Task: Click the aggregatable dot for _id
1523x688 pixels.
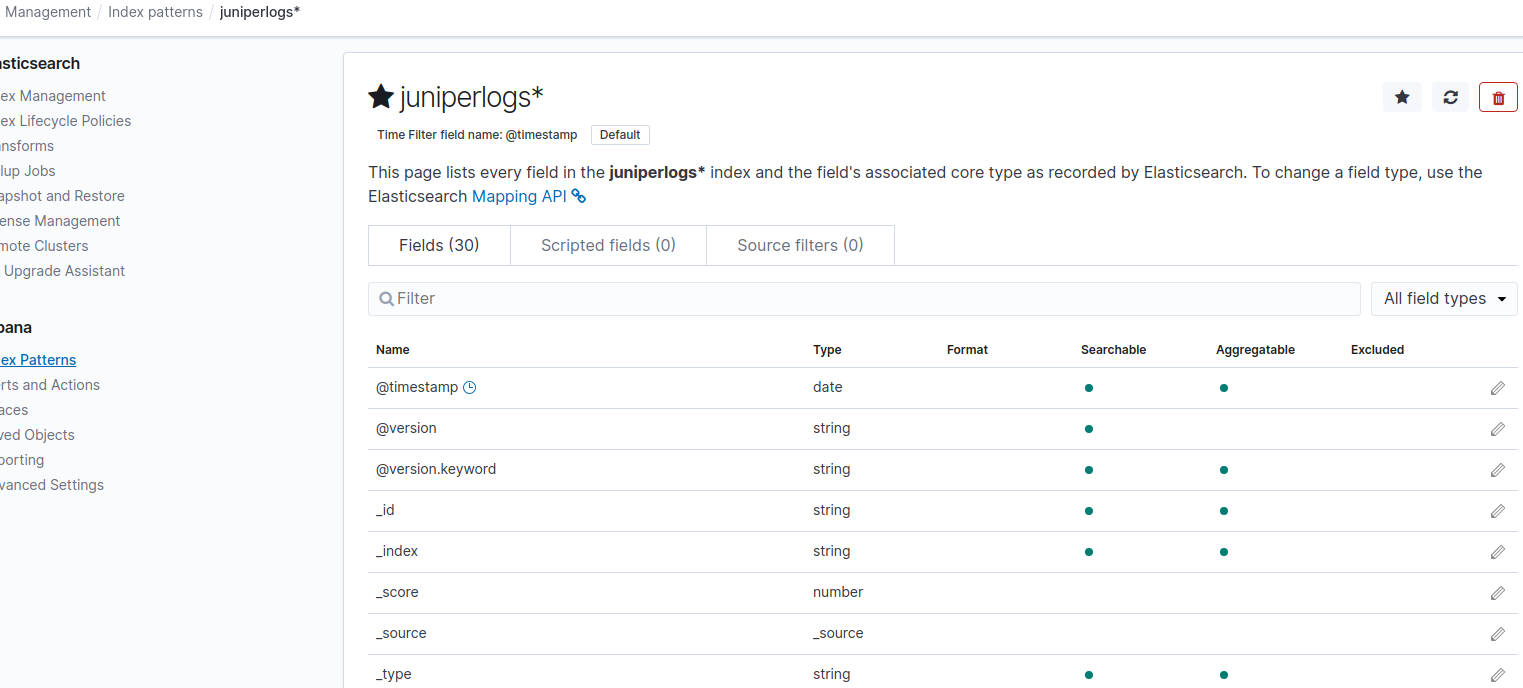Action: click(x=1224, y=511)
